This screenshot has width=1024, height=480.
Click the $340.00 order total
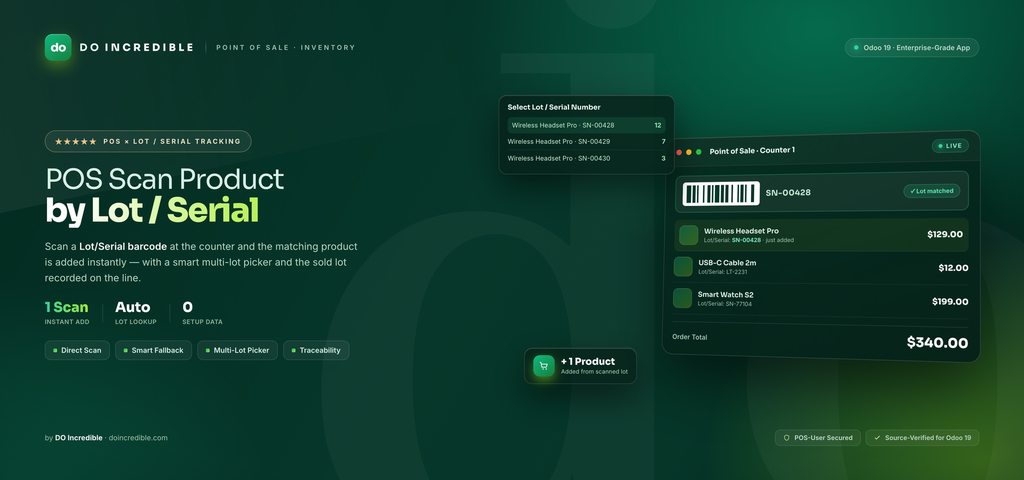tap(937, 342)
